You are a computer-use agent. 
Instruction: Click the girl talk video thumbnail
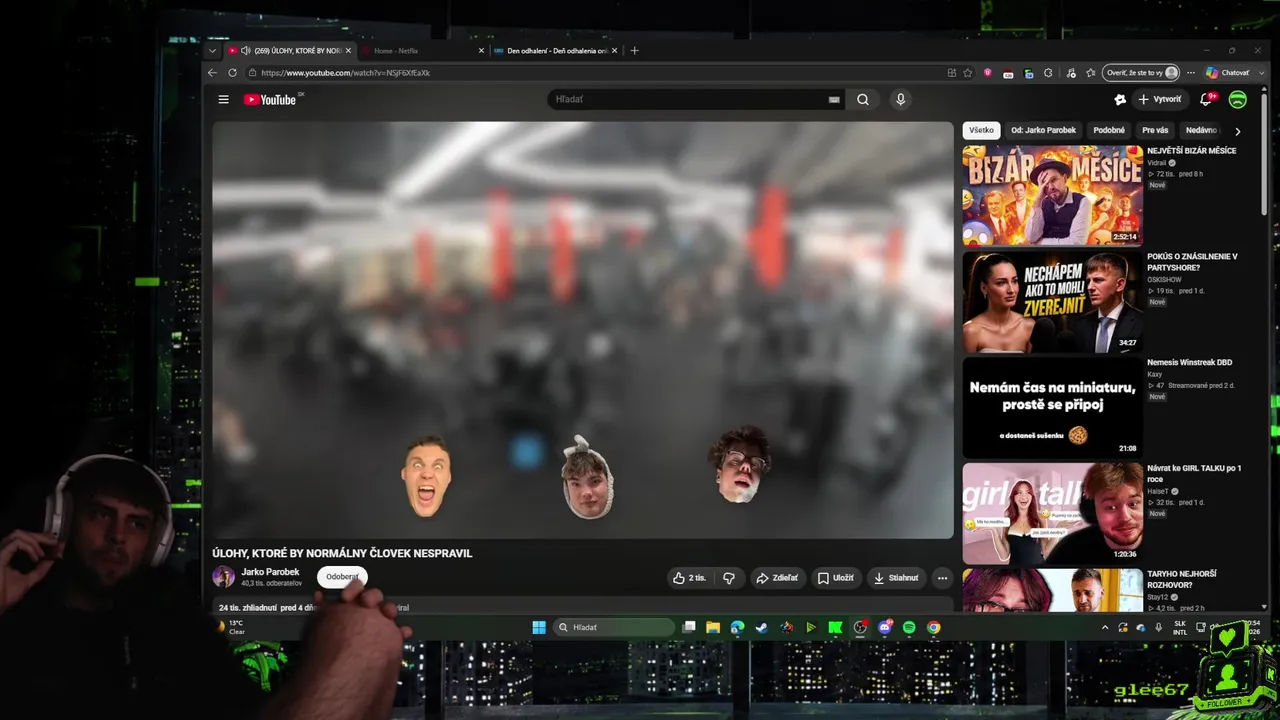click(1052, 513)
